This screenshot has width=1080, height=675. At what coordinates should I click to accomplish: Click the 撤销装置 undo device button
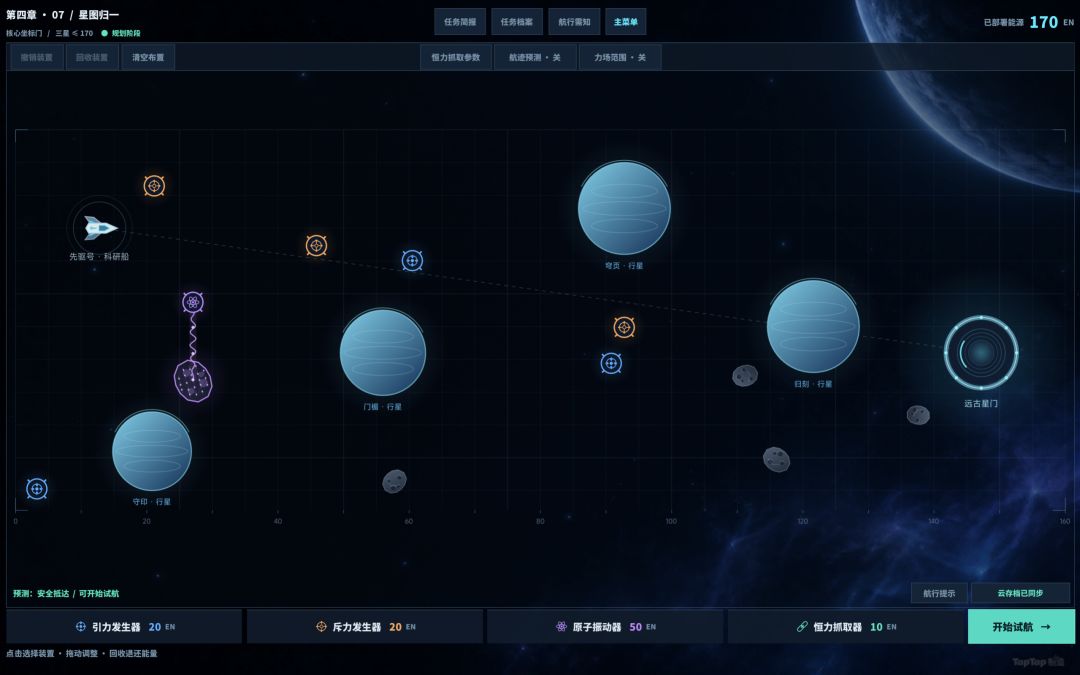click(37, 57)
